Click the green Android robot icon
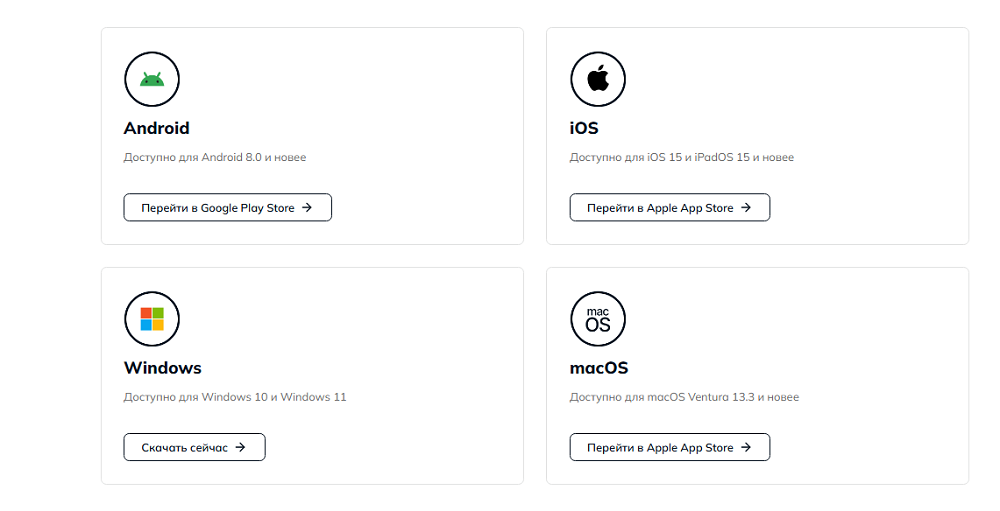The height and width of the screenshot is (511, 1000). point(152,79)
